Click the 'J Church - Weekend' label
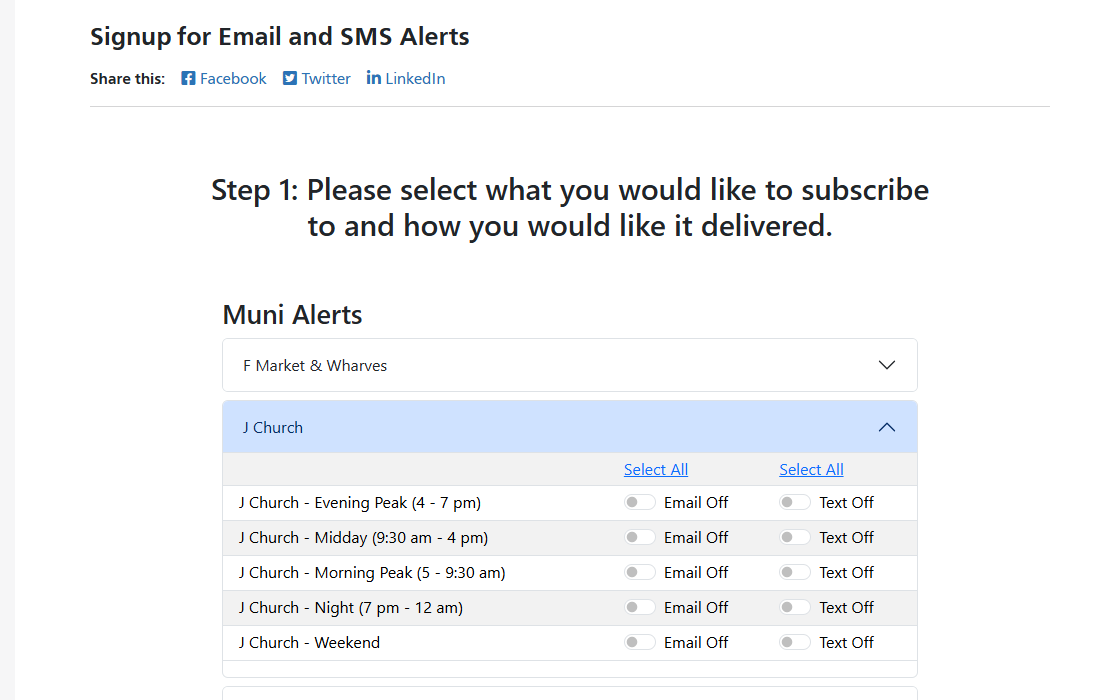The width and height of the screenshot is (1107, 700). [x=309, y=643]
